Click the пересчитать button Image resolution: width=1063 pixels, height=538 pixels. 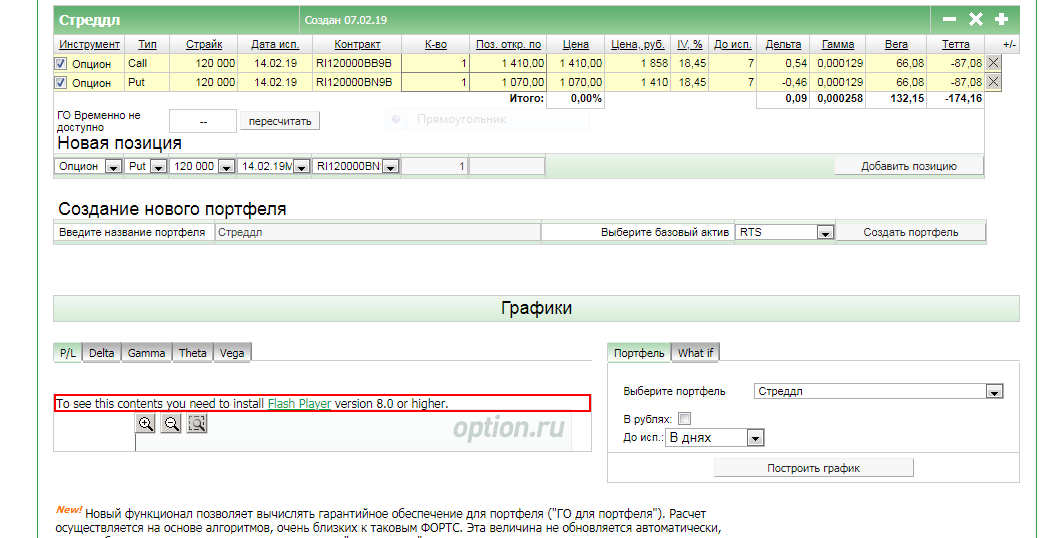pyautogui.click(x=280, y=121)
